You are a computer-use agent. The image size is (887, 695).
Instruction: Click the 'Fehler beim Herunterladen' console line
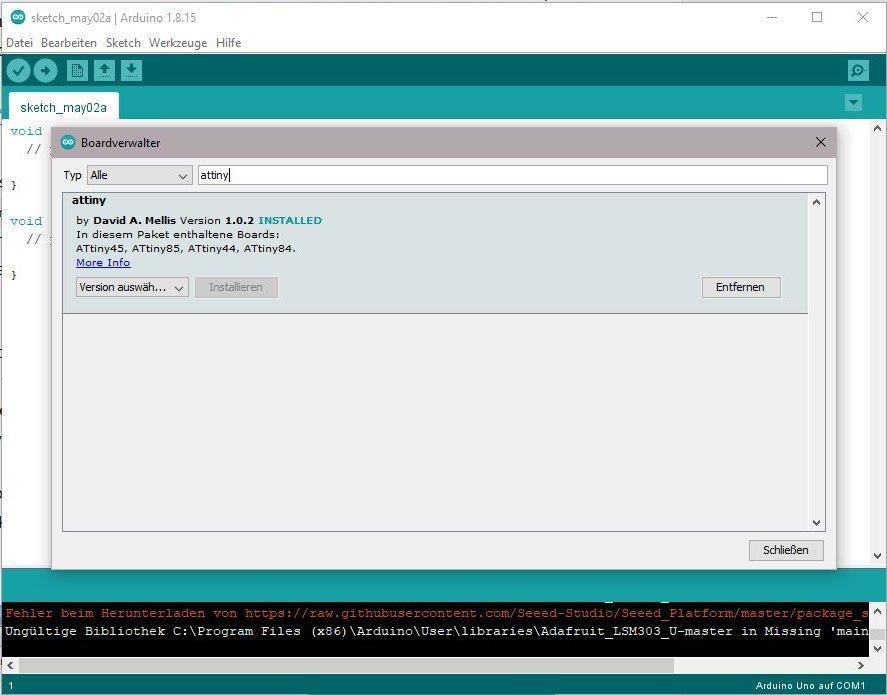437,614
